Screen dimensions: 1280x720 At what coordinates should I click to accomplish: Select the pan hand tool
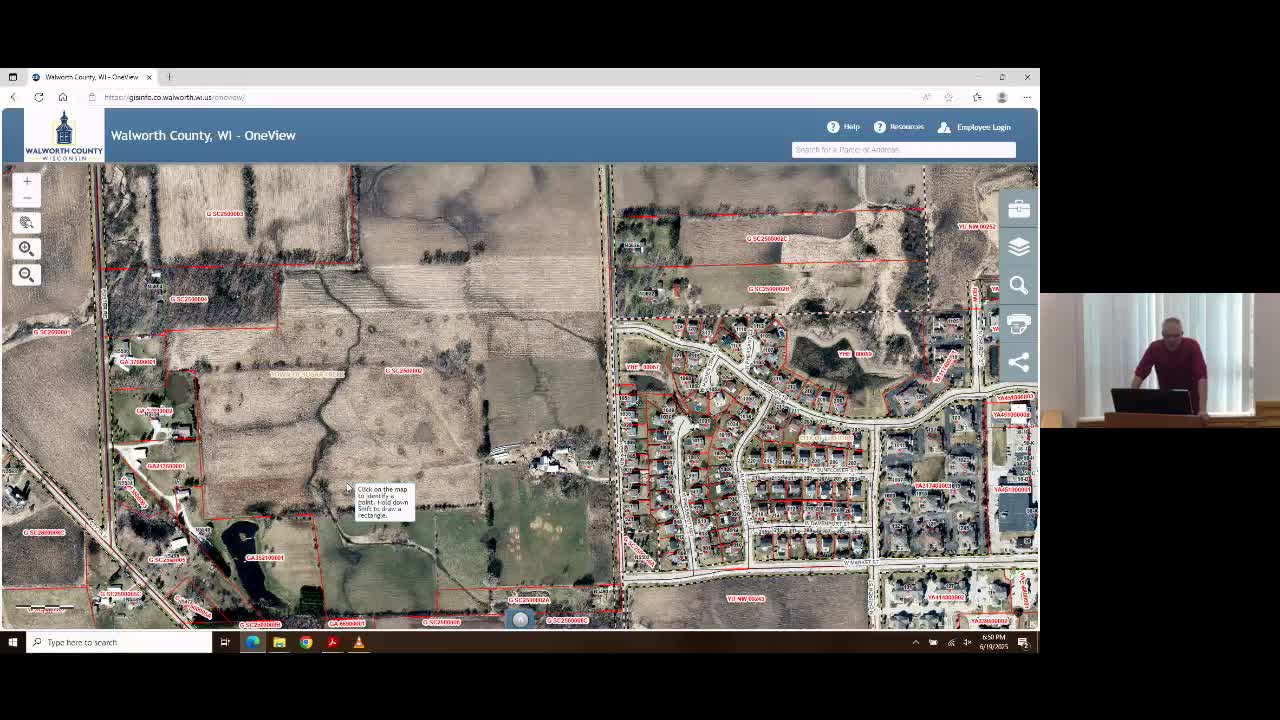[27, 223]
